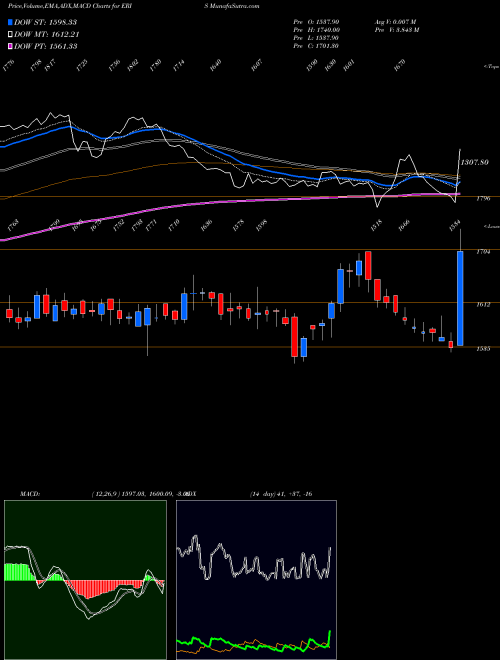500x660 pixels.
Task: Click the ADX (14 day) values text
Action: tap(281, 494)
